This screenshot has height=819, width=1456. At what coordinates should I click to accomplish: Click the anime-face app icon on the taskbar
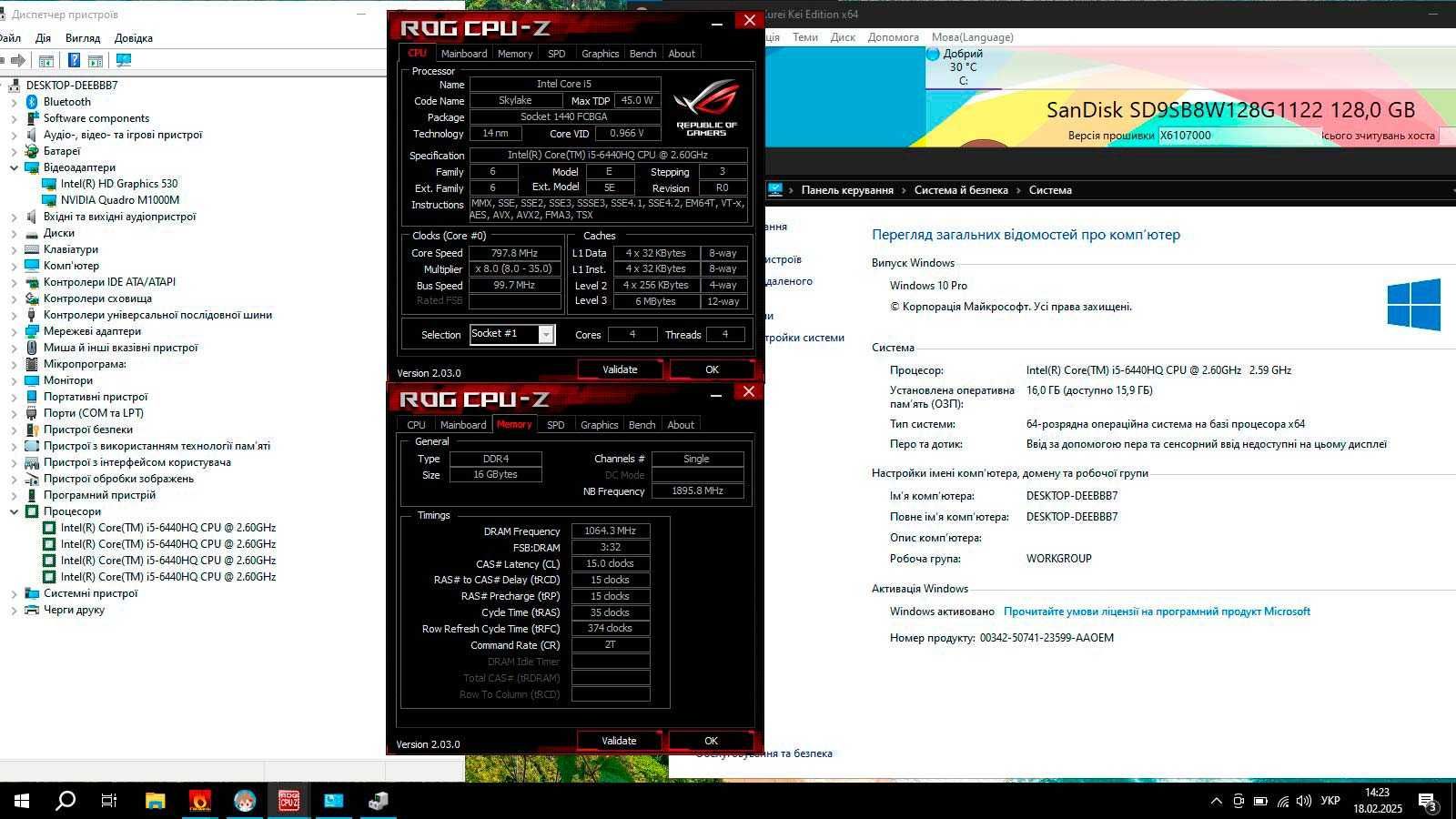pos(244,801)
